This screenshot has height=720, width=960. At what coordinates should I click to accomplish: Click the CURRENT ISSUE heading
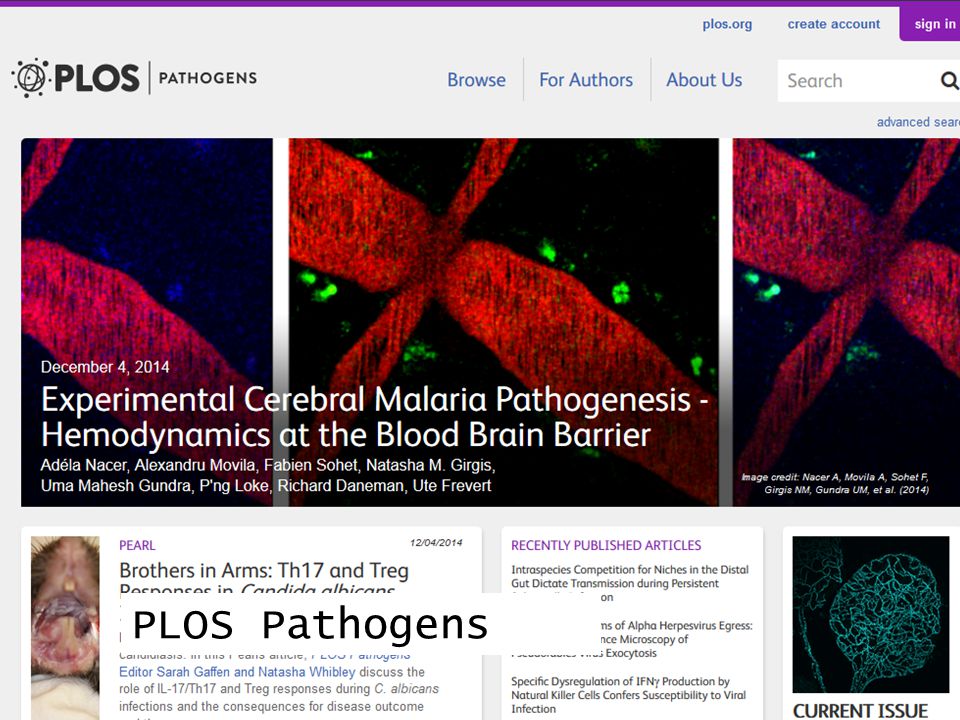coord(860,711)
